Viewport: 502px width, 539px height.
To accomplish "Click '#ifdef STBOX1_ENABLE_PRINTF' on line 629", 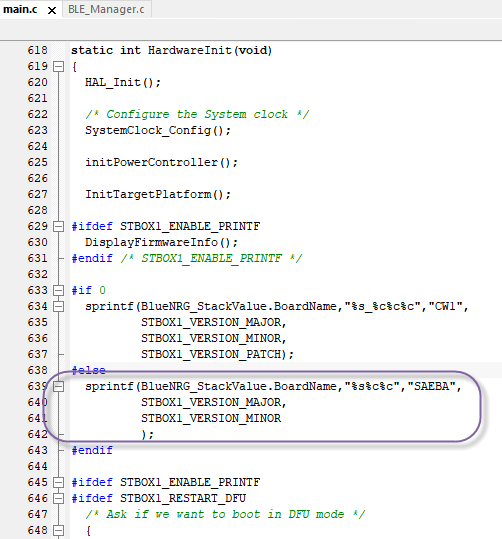I will (166, 227).
